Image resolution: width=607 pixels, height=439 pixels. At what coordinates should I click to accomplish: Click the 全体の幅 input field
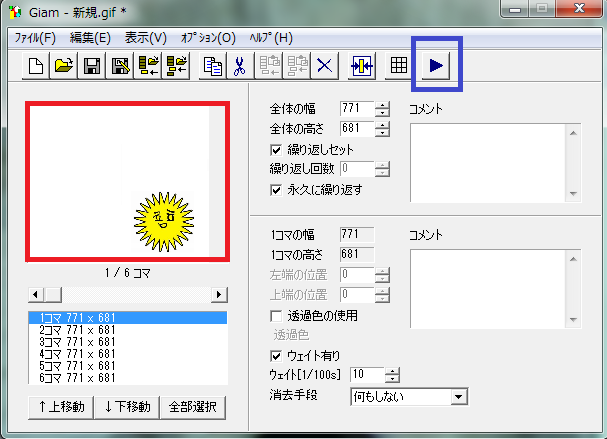pos(357,109)
